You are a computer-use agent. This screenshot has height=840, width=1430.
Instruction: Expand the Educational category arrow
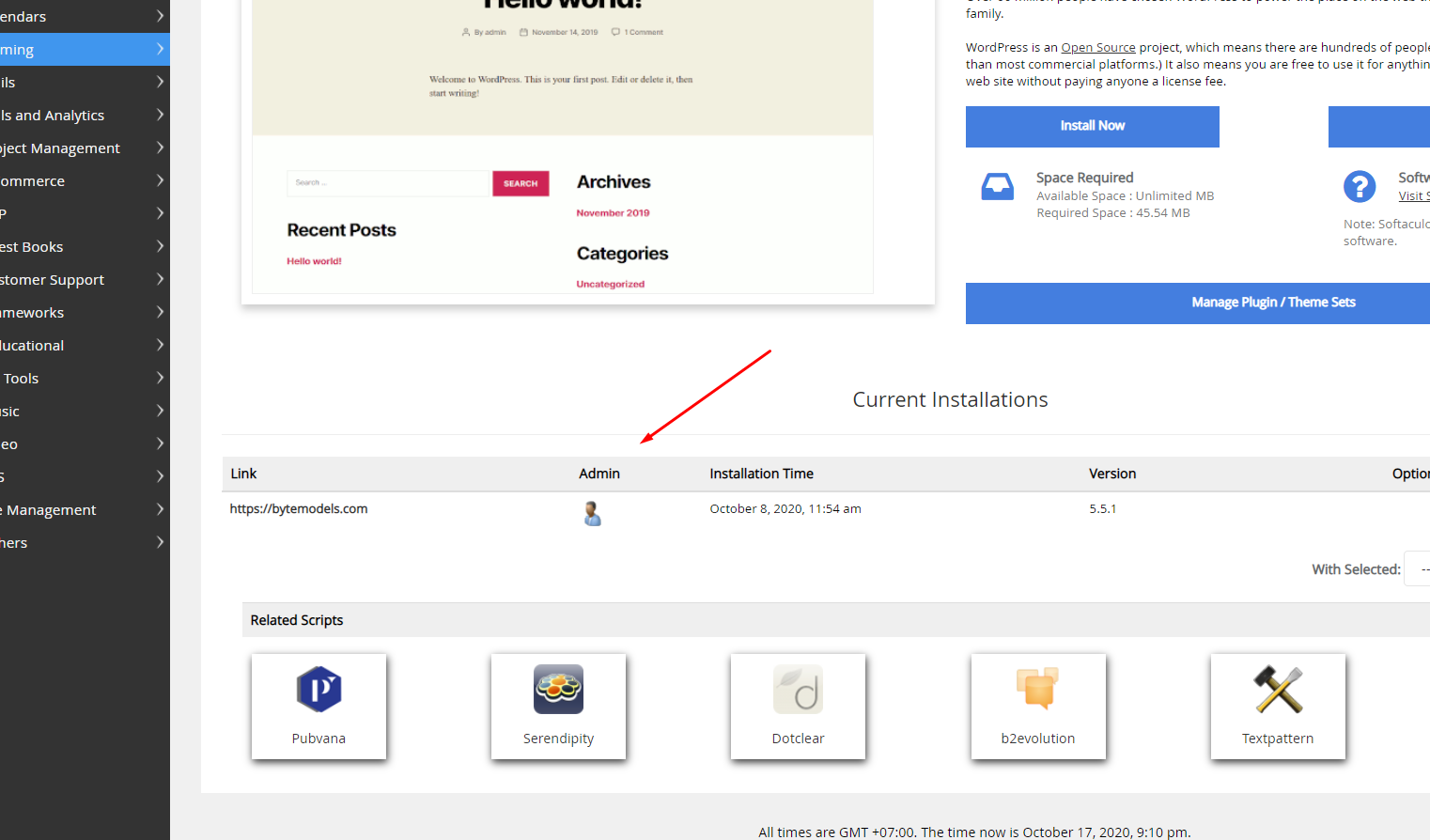point(160,345)
